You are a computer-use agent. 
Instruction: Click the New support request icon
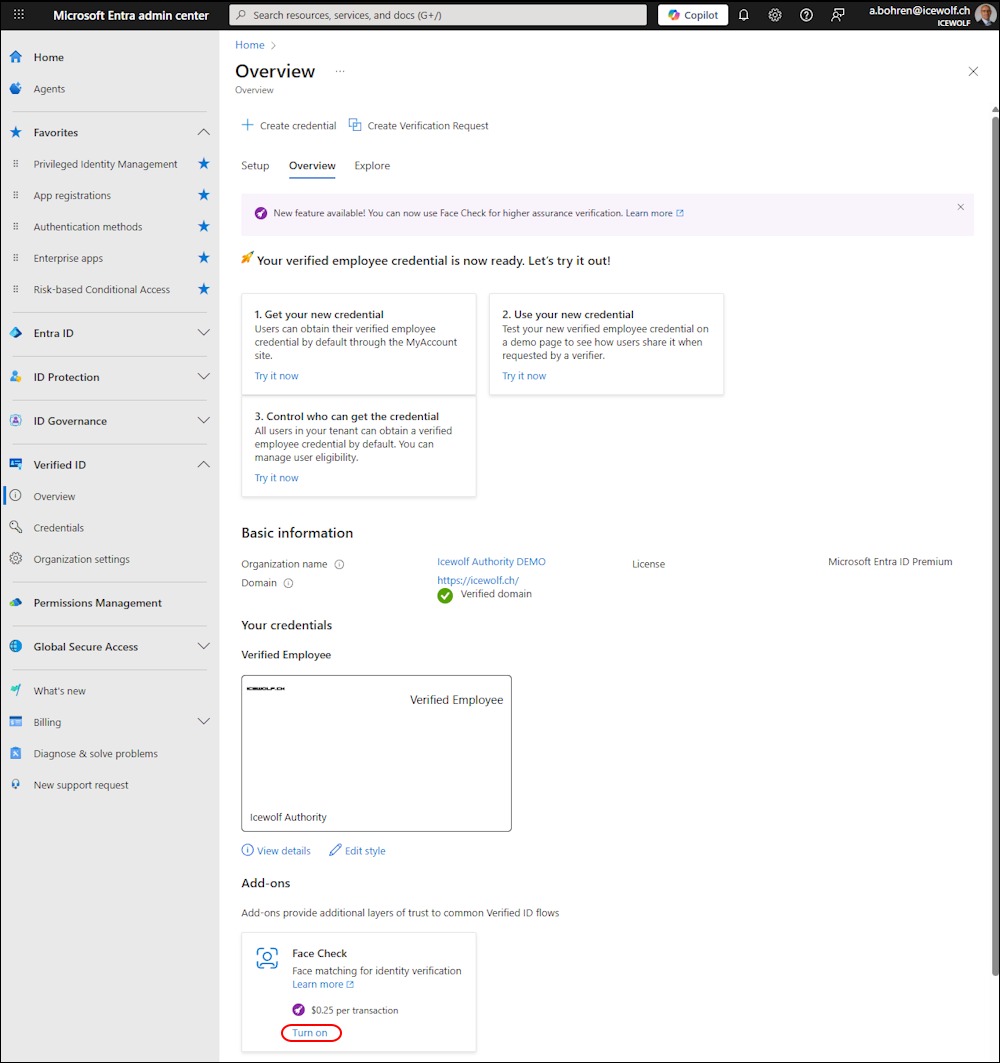(x=16, y=784)
